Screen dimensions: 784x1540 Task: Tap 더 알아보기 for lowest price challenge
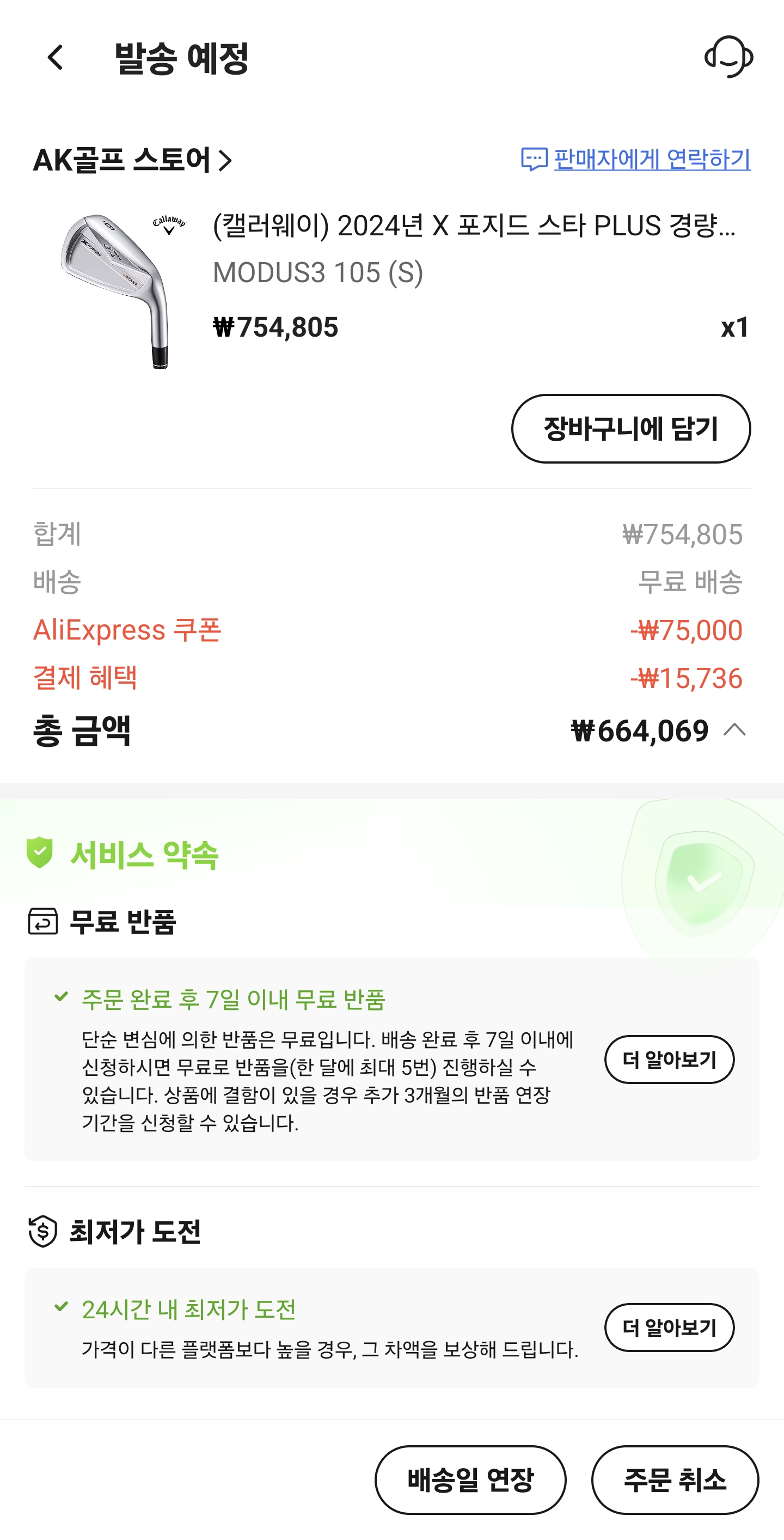[669, 1327]
